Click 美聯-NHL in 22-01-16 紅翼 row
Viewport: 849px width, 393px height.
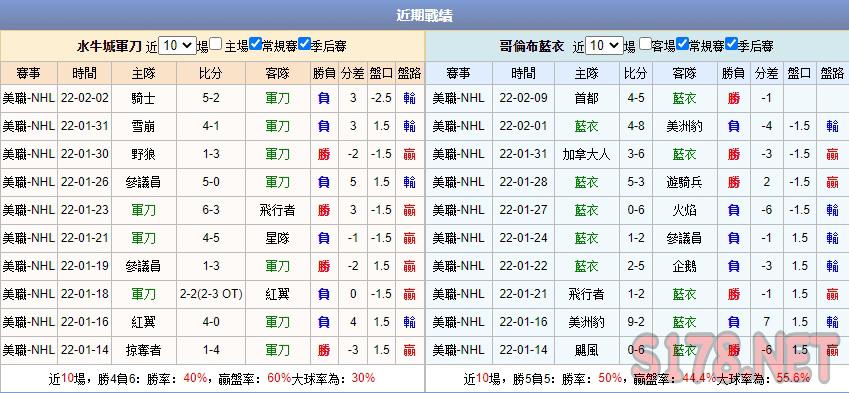tap(29, 322)
